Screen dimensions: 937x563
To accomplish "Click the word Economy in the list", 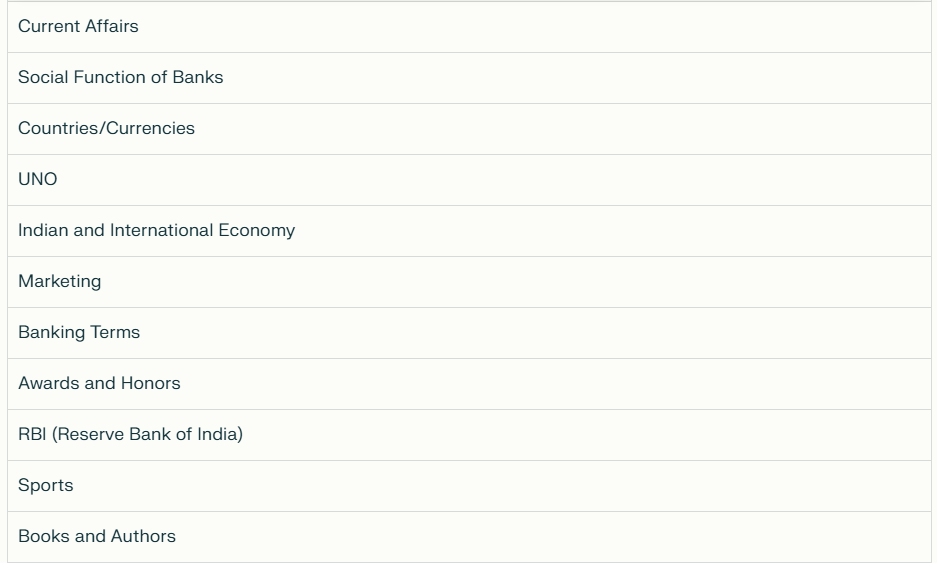I will click(x=257, y=231).
